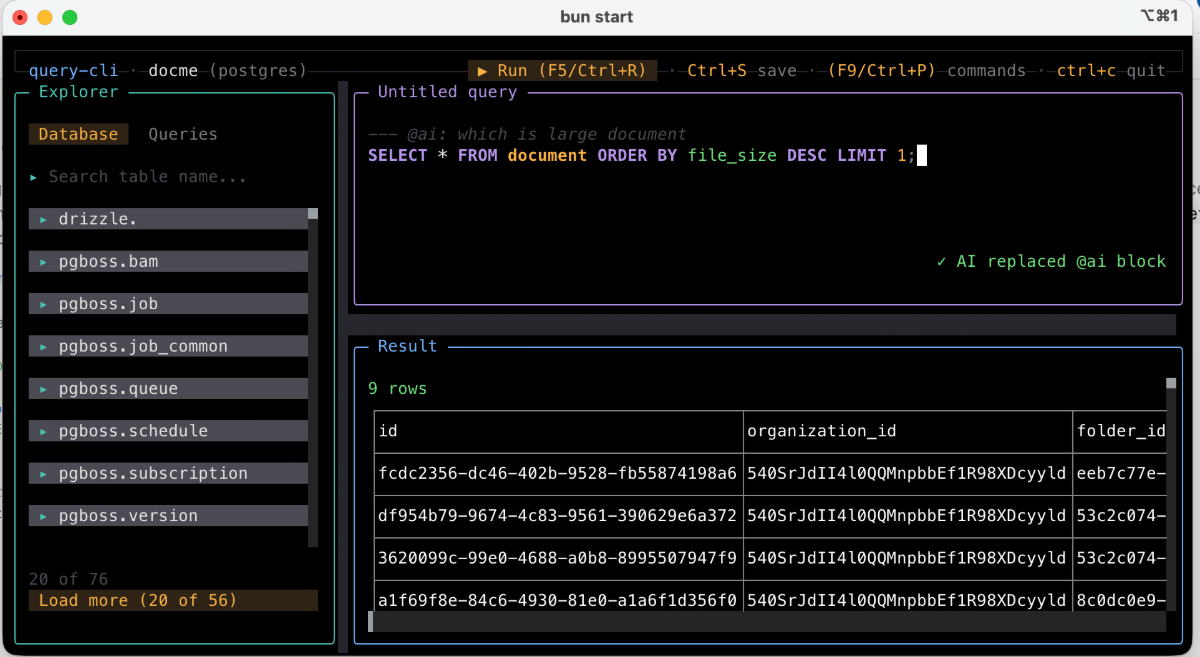Click the Run (F5/Ctrl+R) button
The height and width of the screenshot is (657, 1200).
coord(563,71)
